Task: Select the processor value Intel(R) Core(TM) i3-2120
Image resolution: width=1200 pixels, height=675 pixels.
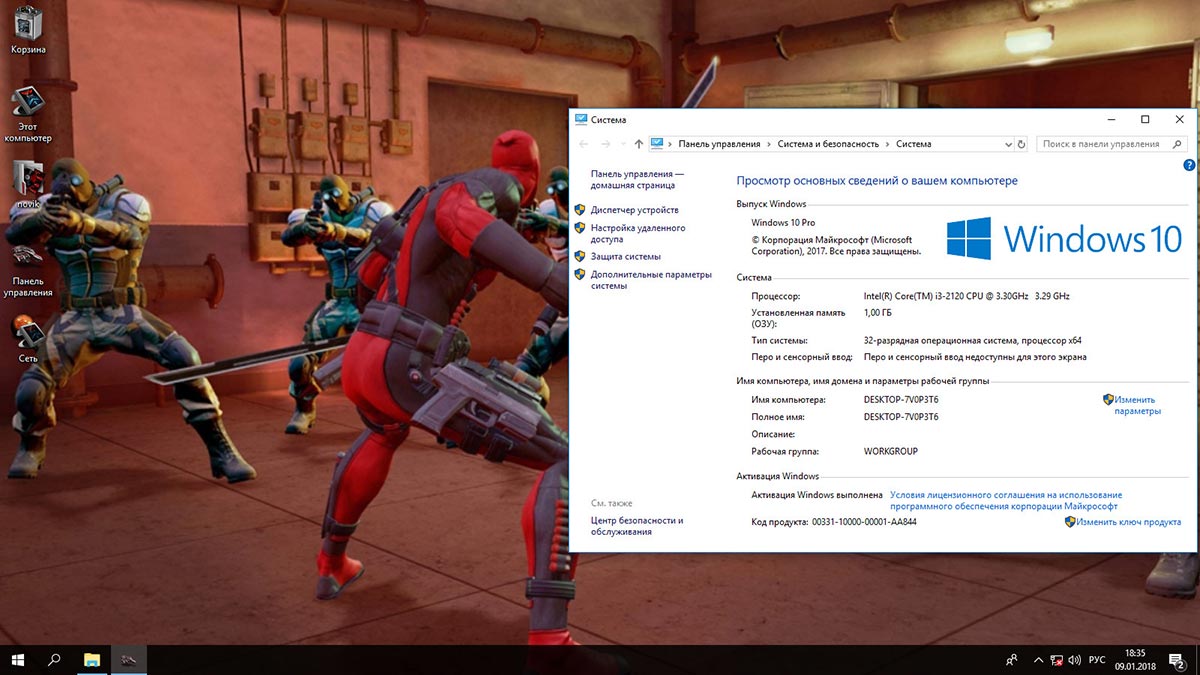Action: pos(967,296)
